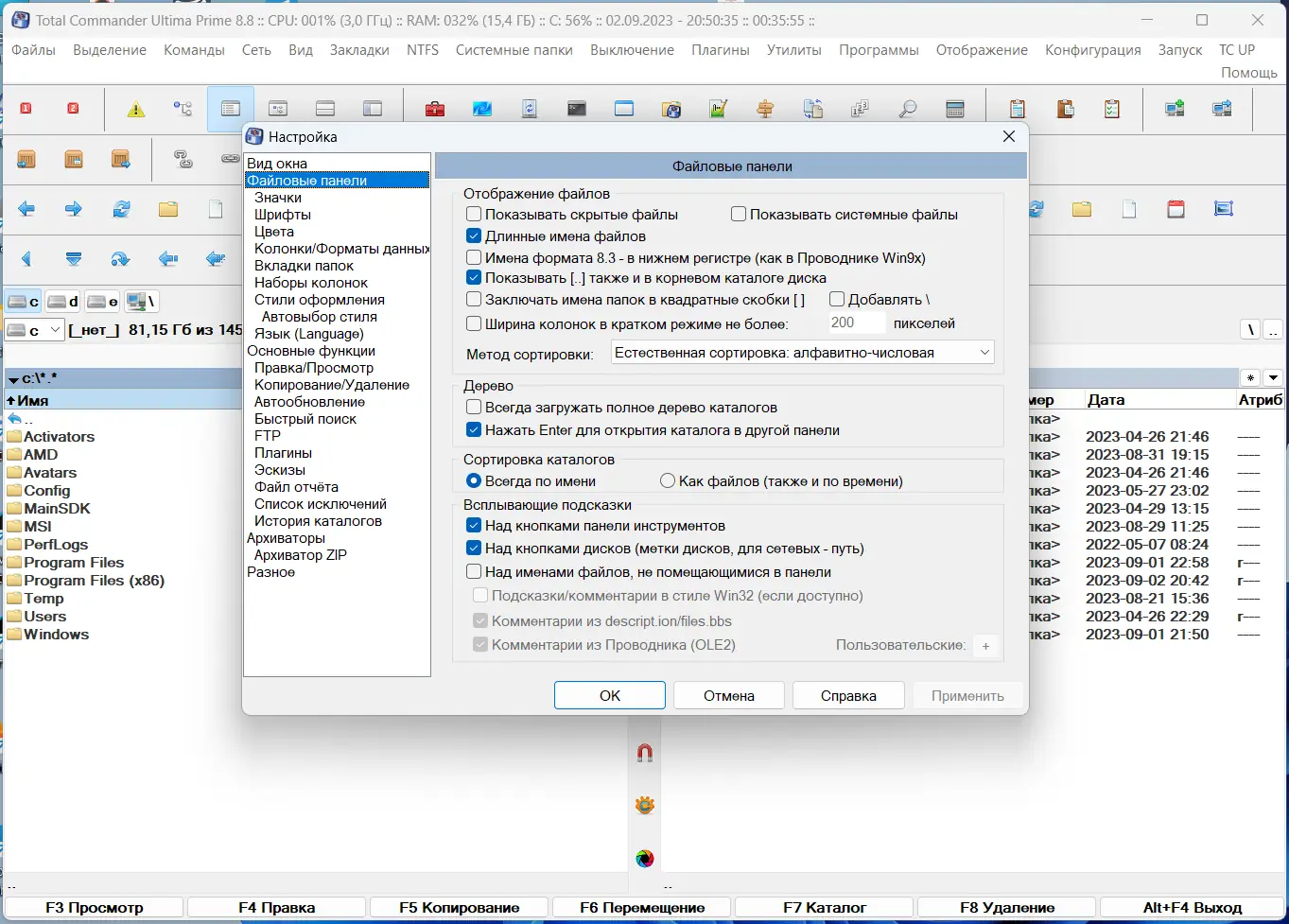The width and height of the screenshot is (1289, 924).
Task: Open the calculator tool in the toolbar
Action: (955, 108)
